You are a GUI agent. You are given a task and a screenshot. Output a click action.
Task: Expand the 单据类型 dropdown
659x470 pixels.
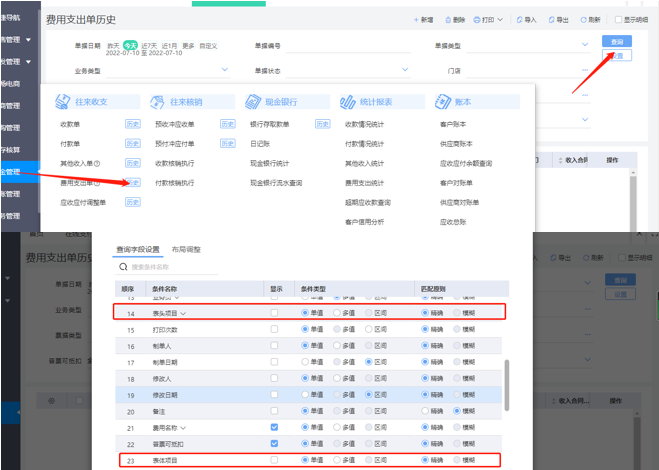pyautogui.click(x=585, y=45)
